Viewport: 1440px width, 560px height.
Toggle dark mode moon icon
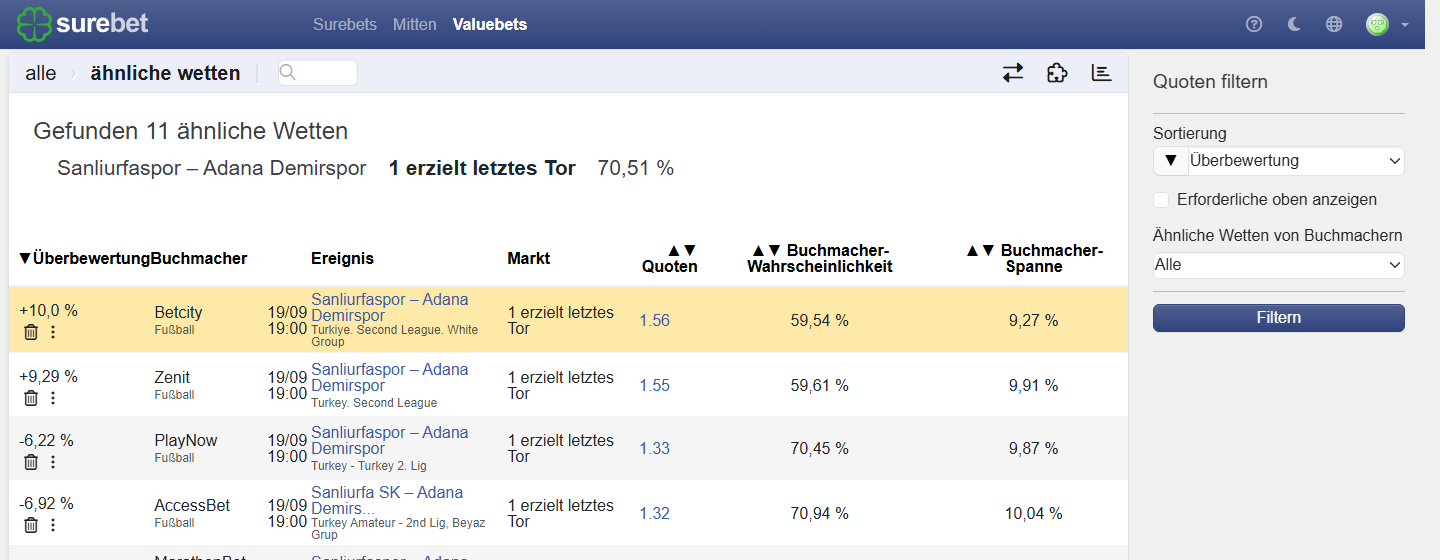point(1294,24)
